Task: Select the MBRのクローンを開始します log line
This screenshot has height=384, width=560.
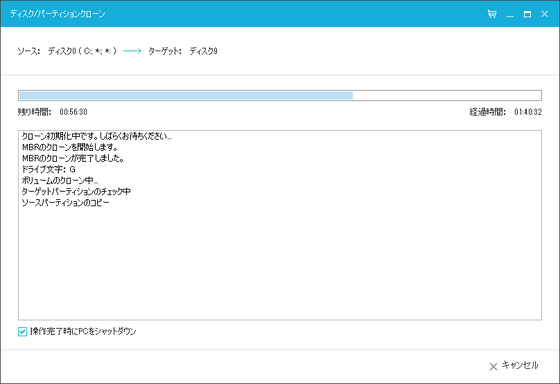Action: click(70, 147)
